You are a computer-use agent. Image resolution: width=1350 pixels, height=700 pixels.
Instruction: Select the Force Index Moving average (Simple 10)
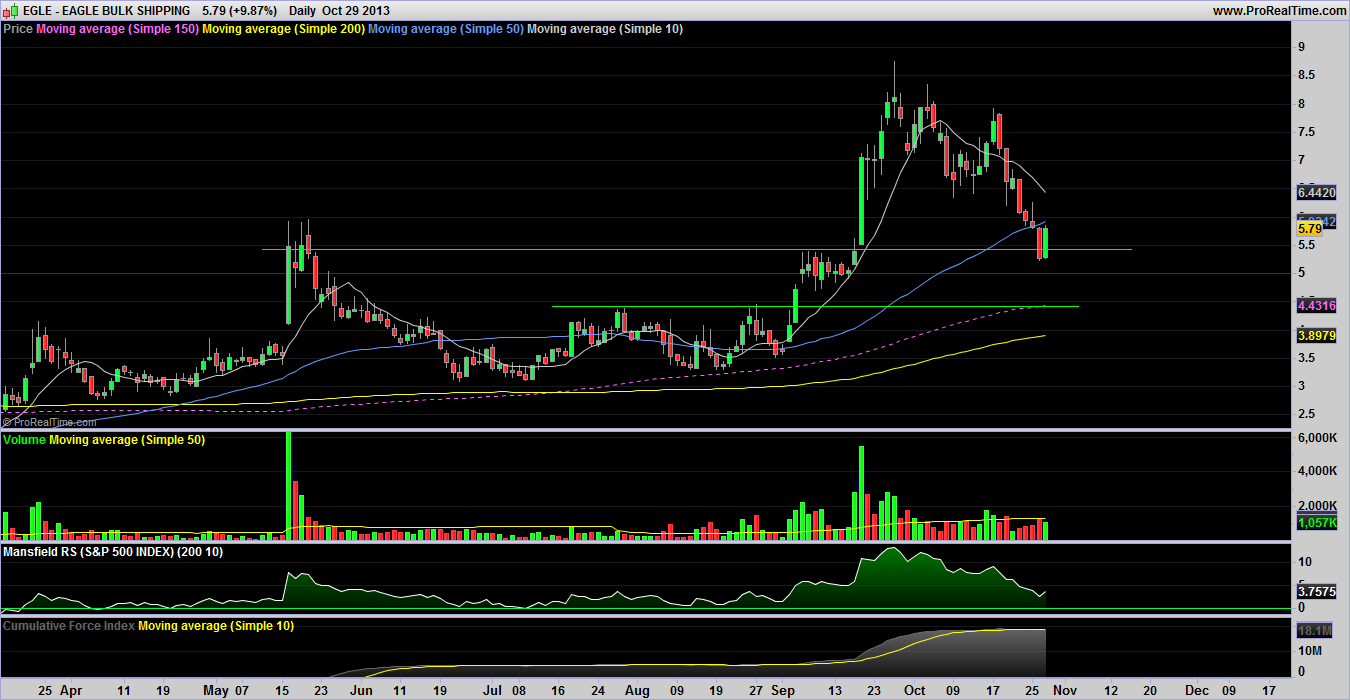tap(216, 625)
